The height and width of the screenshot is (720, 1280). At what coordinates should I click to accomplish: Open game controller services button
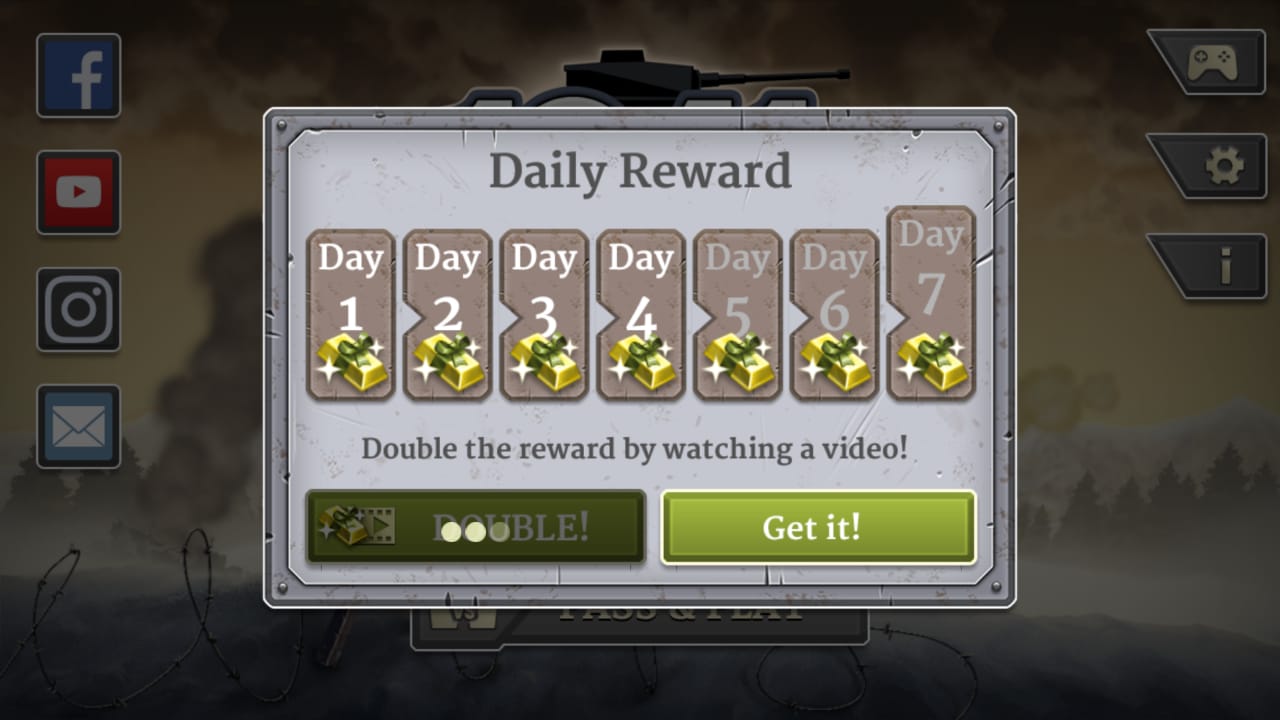pos(1210,63)
